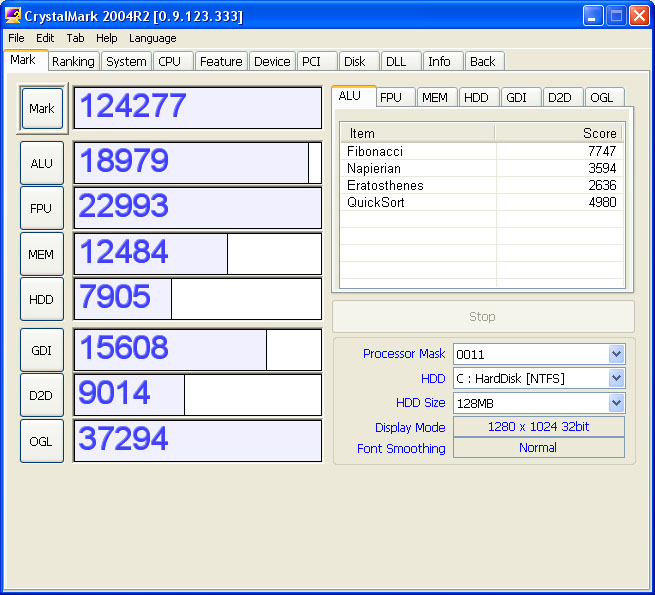
Task: Open the File menu
Action: click(x=16, y=38)
